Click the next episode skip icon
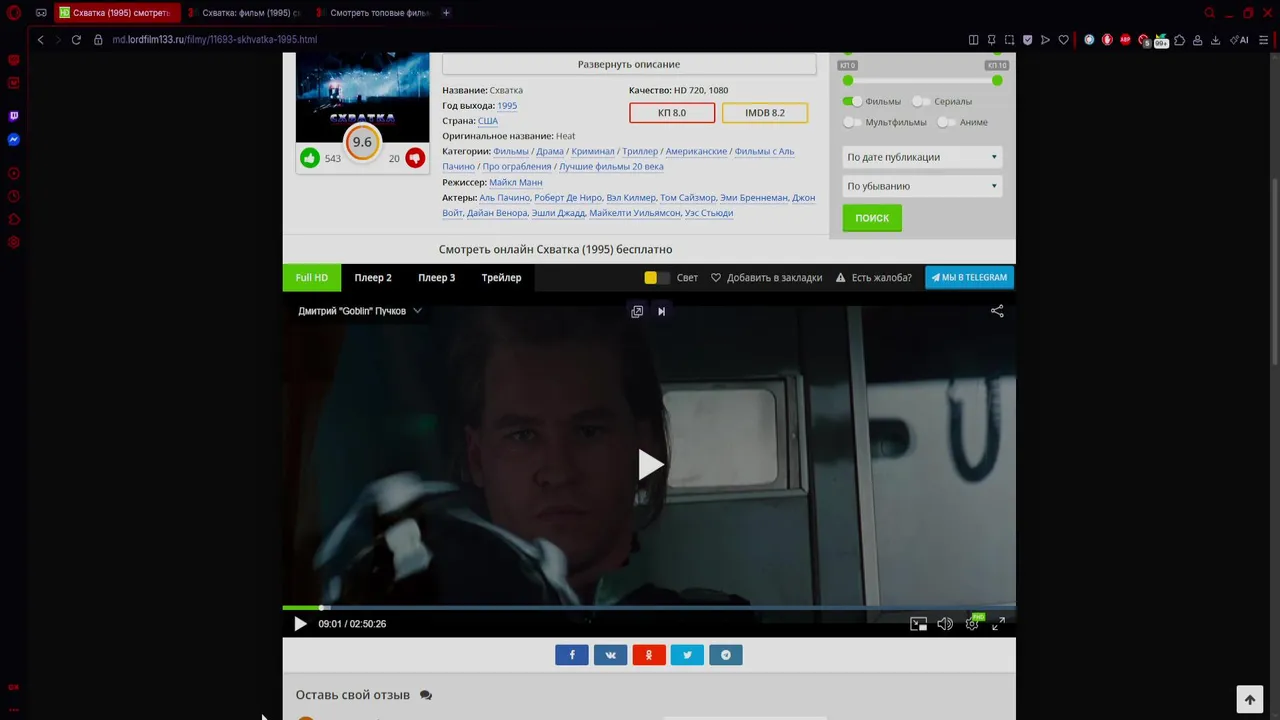This screenshot has width=1280, height=720. [661, 311]
